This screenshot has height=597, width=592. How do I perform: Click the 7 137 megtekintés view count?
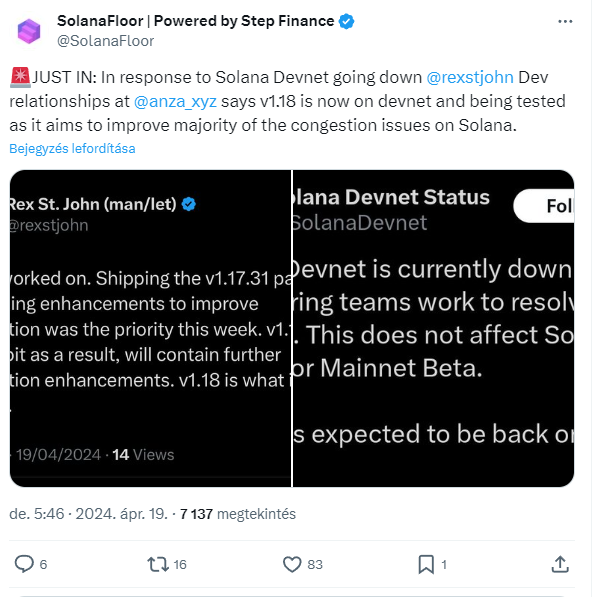click(x=238, y=514)
